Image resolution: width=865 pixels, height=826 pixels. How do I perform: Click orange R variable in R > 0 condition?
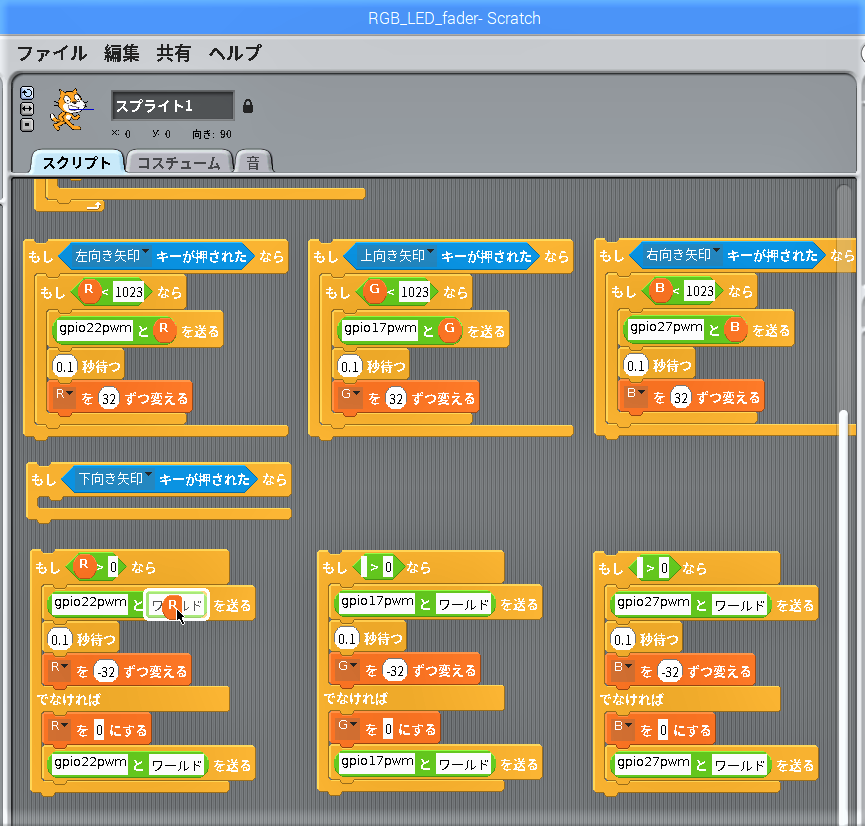pos(84,566)
